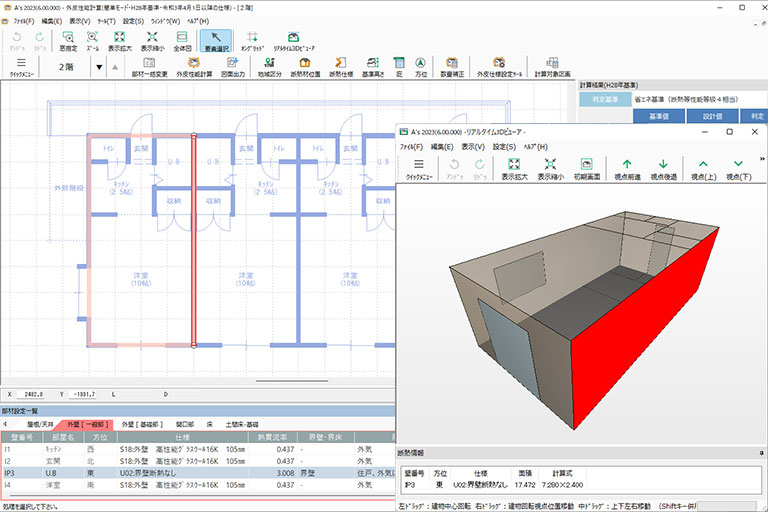Click the 判定基準 button in results panel

pyautogui.click(x=605, y=99)
